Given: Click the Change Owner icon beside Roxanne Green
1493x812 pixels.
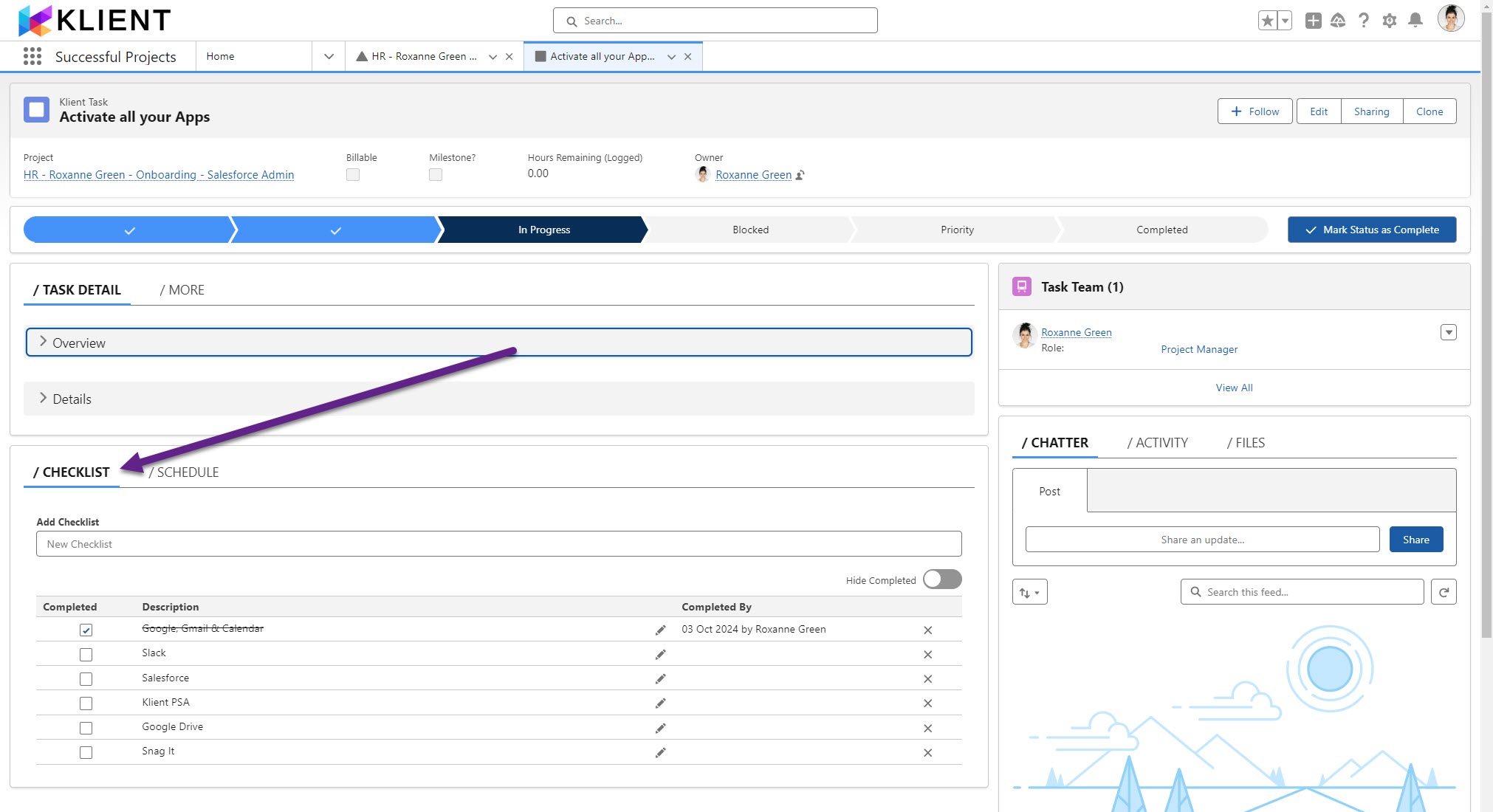Looking at the screenshot, I should tap(800, 175).
